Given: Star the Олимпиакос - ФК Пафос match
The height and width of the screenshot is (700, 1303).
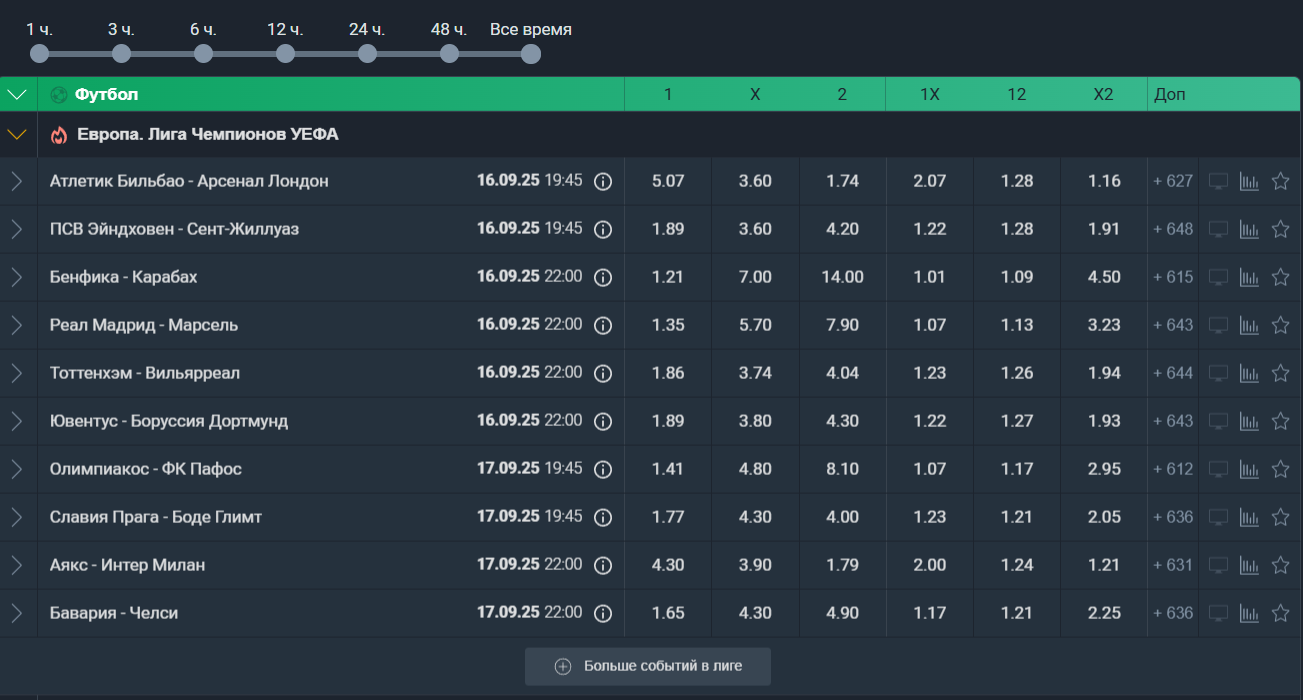Looking at the screenshot, I should (x=1280, y=469).
